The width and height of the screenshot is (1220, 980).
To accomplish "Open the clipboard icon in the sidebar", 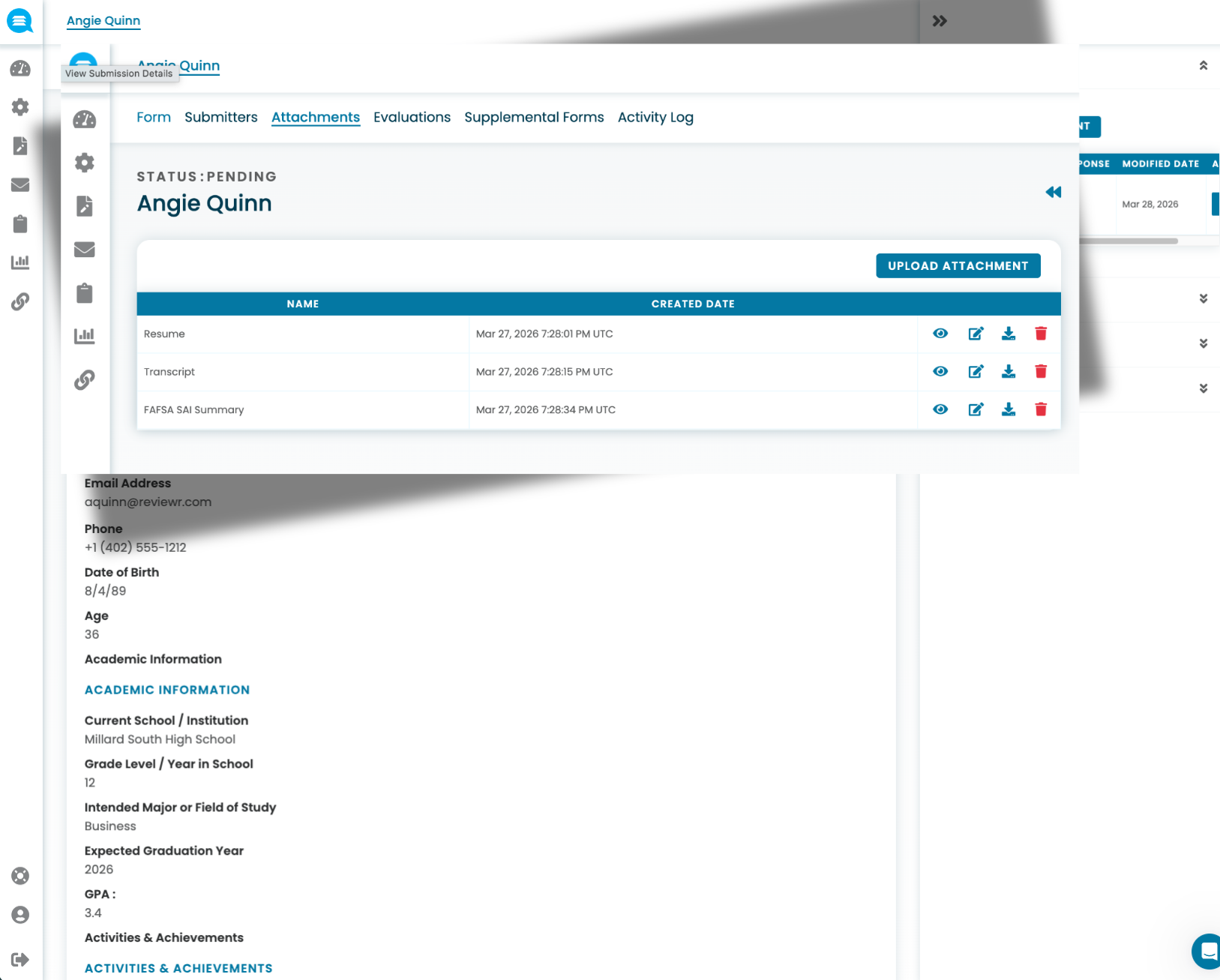I will (20, 223).
